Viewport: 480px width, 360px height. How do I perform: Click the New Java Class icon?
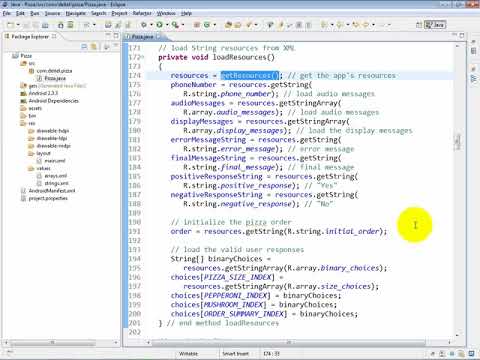click(x=207, y=25)
